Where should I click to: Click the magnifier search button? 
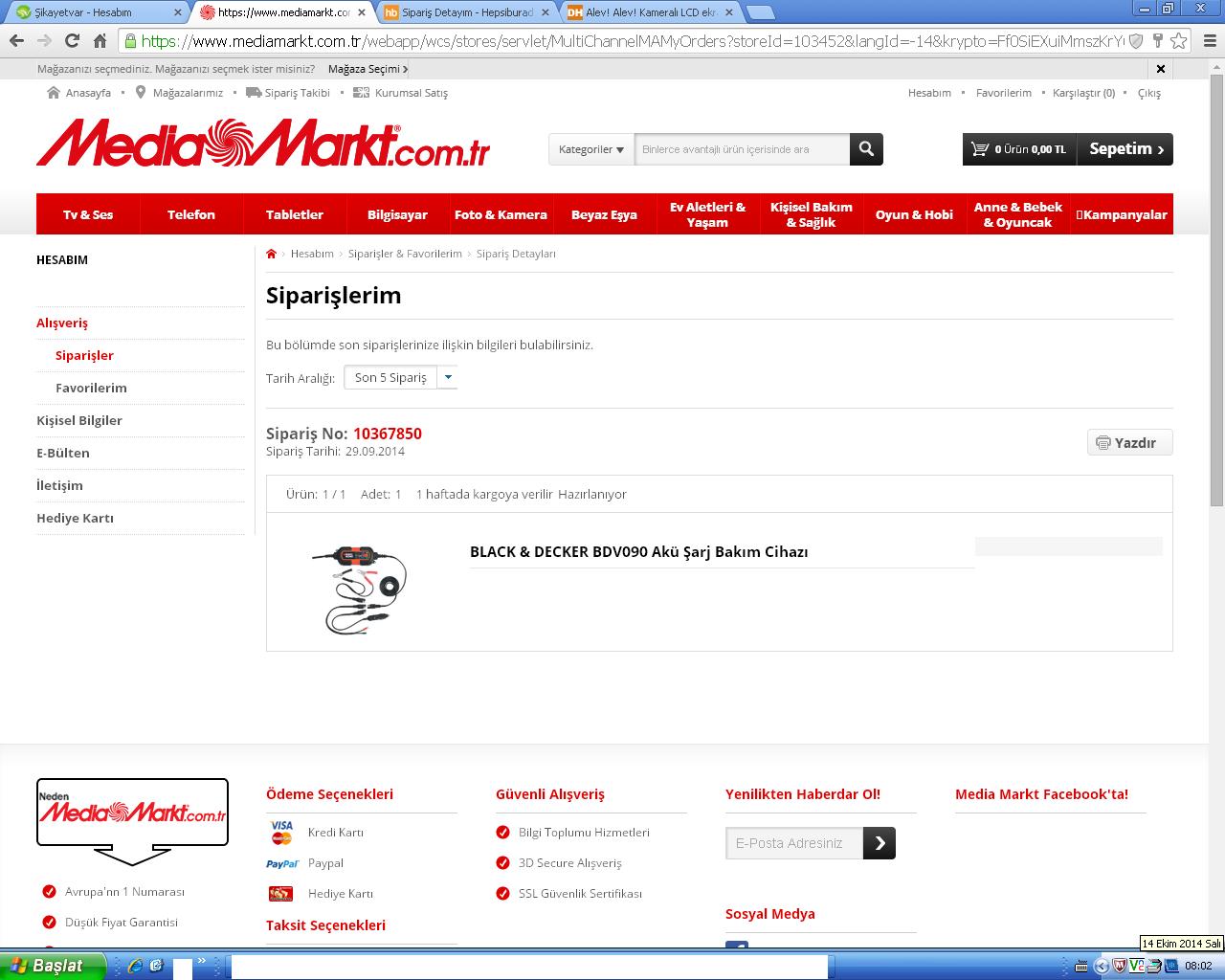(x=866, y=149)
